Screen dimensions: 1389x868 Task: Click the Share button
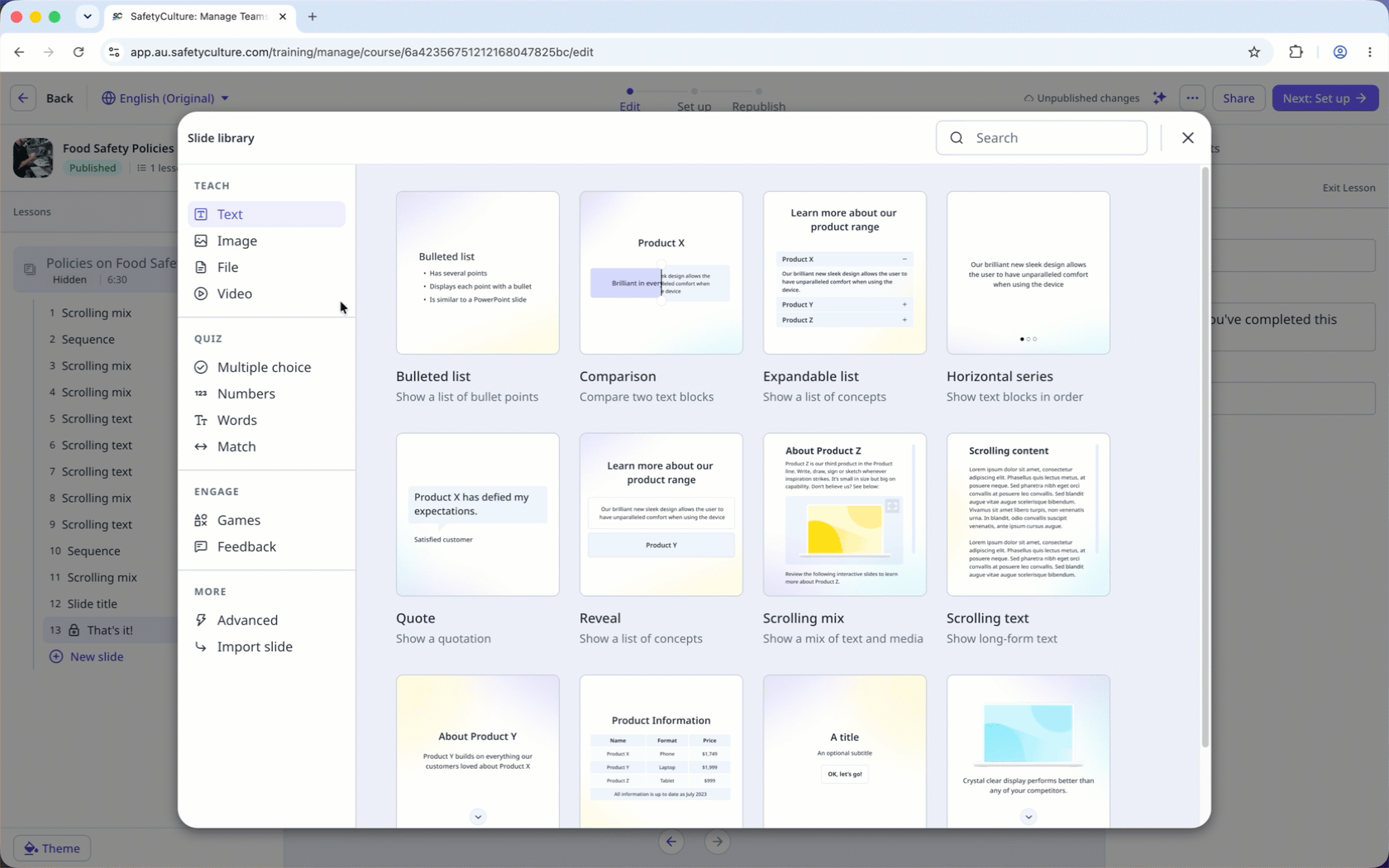(1239, 98)
